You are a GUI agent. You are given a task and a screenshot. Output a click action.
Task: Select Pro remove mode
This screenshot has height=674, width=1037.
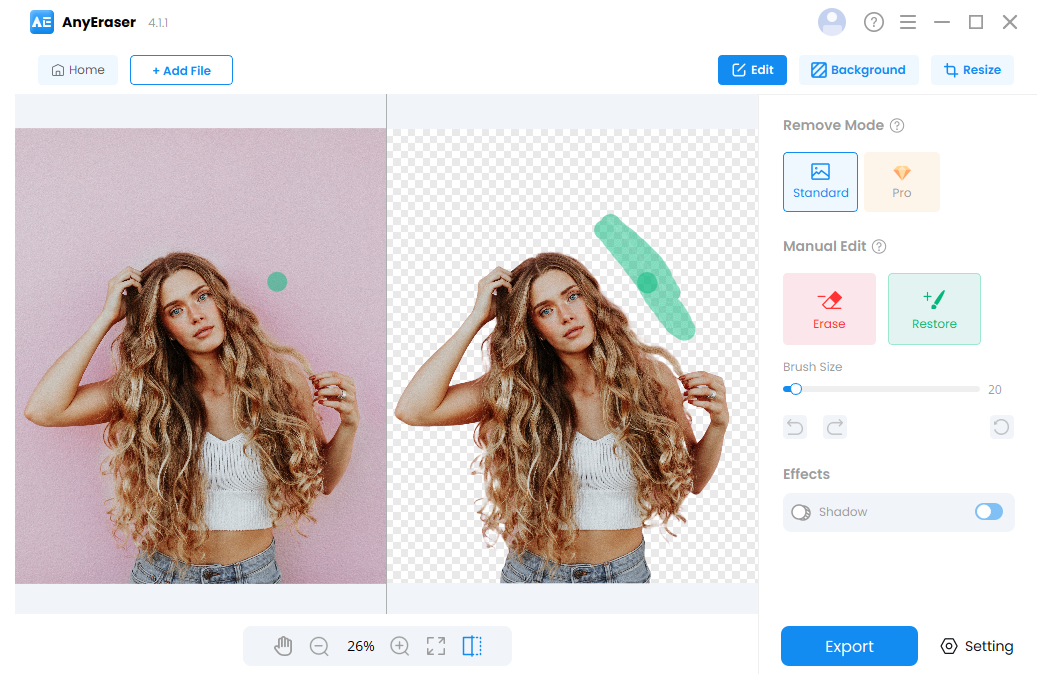(901, 182)
